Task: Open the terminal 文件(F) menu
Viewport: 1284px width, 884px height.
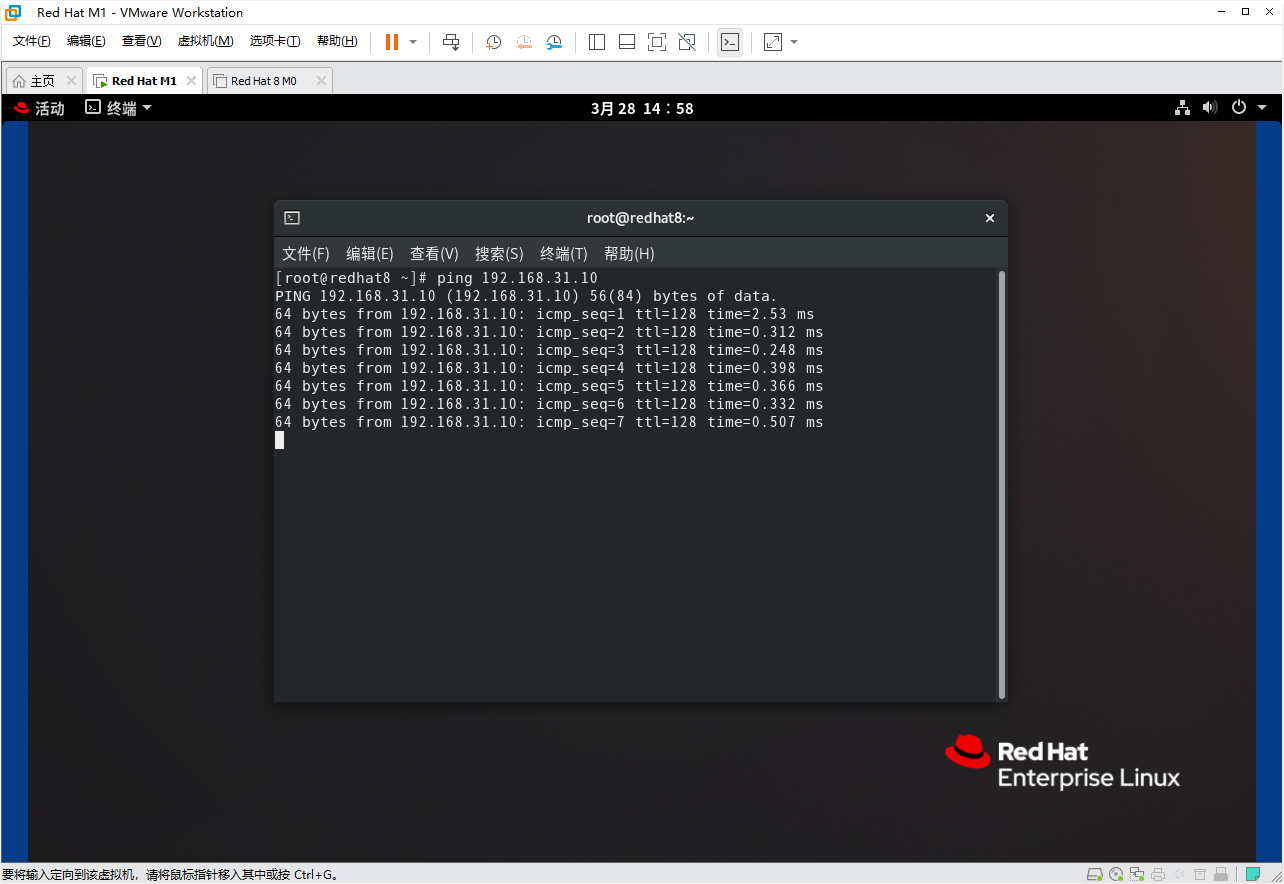Action: (x=306, y=254)
